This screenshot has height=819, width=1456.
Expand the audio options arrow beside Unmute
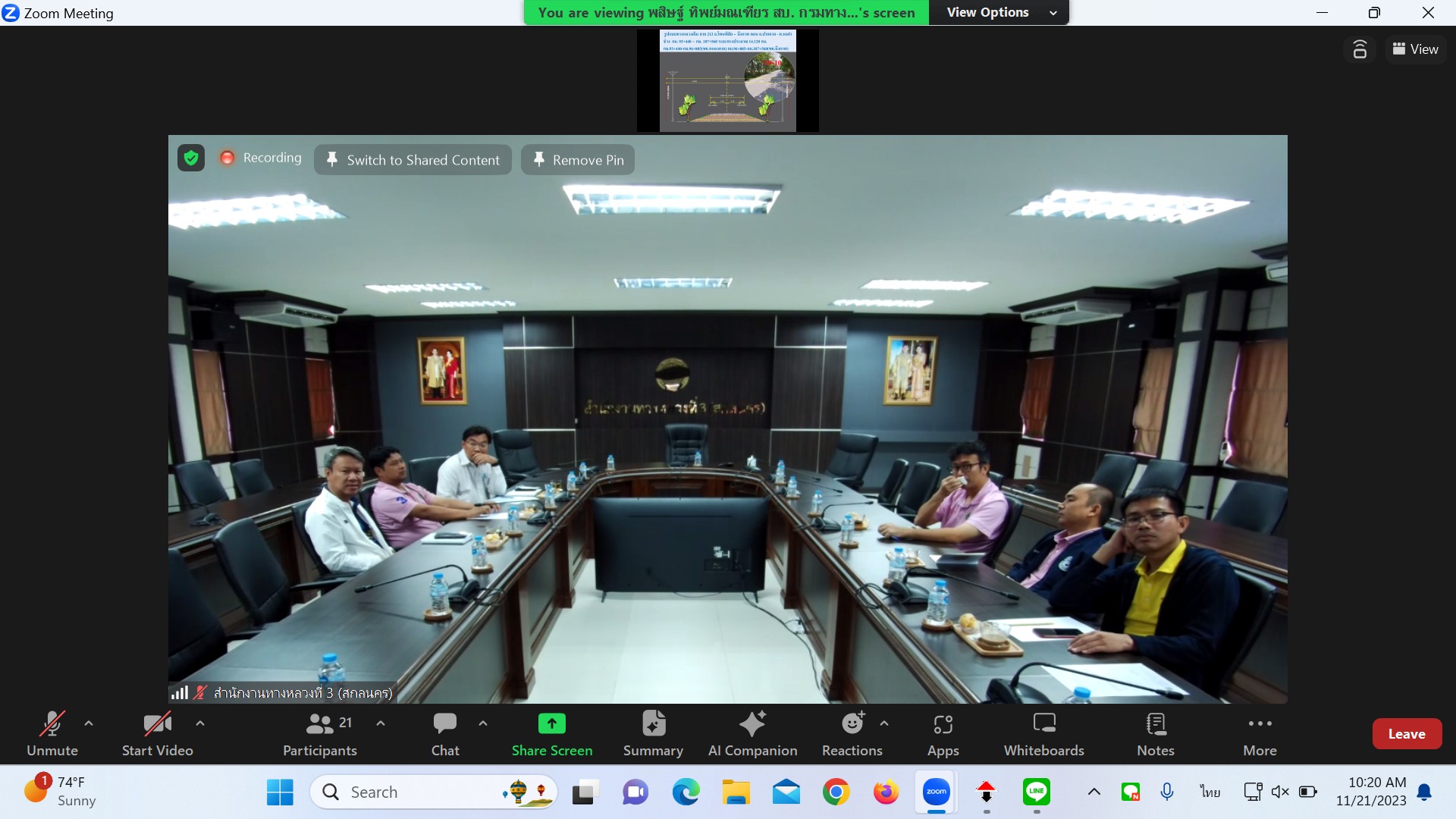coord(89,723)
